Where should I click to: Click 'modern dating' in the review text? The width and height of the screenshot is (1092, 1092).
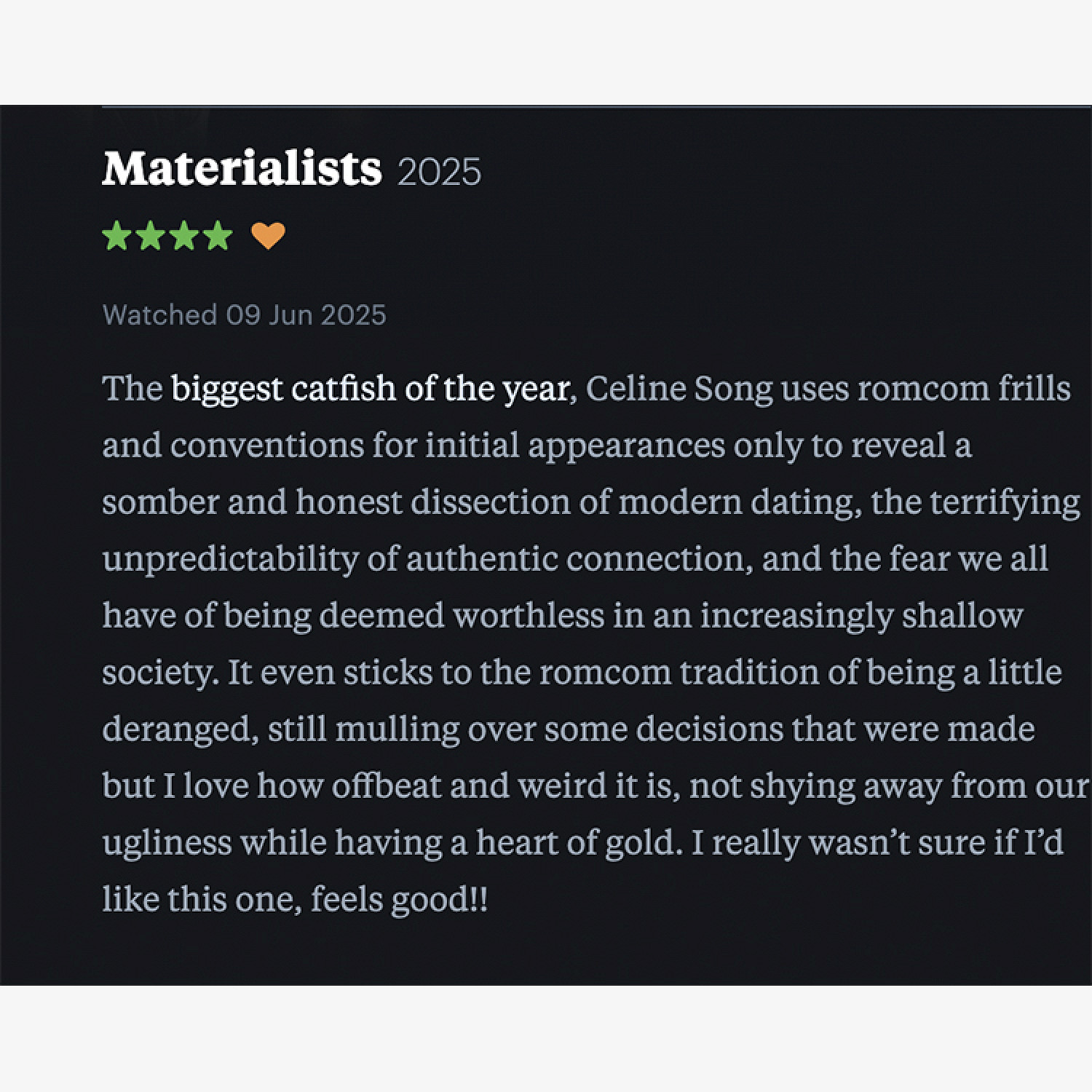click(735, 502)
